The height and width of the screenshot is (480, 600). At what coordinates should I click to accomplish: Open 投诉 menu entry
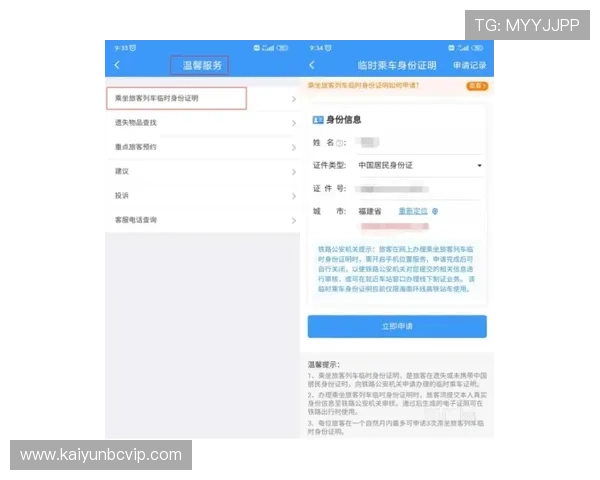pyautogui.click(x=202, y=196)
